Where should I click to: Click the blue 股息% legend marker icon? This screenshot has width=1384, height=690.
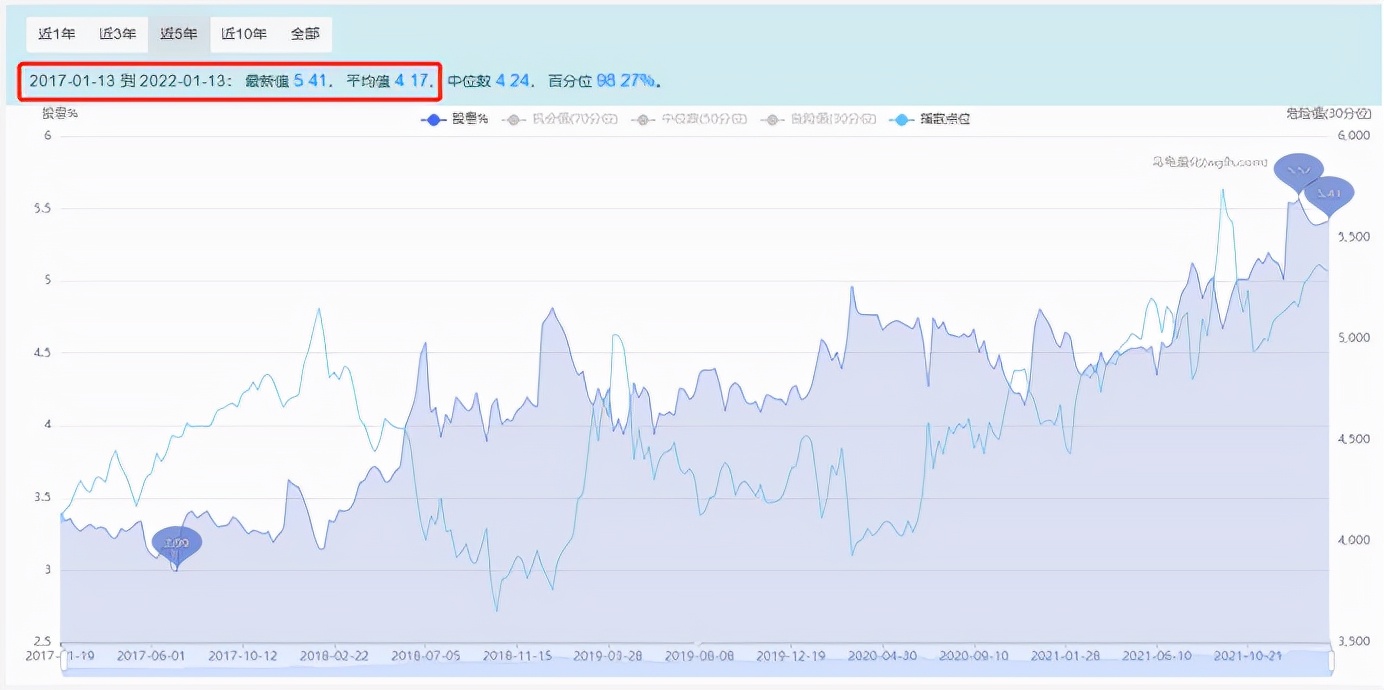pyautogui.click(x=433, y=119)
